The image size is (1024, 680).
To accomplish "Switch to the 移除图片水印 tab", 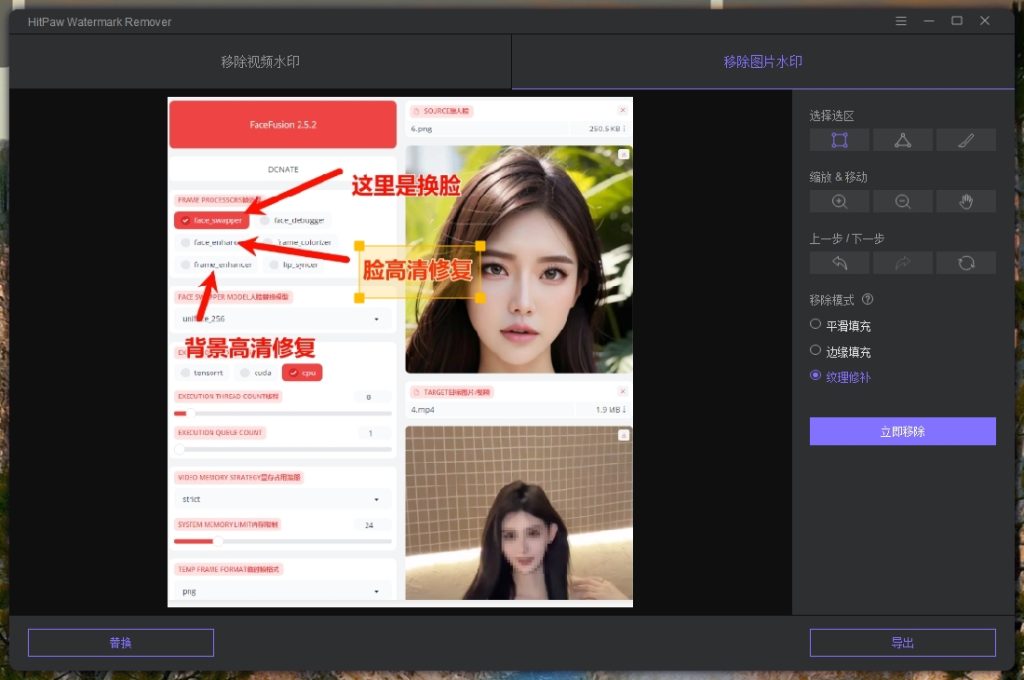I will pos(763,61).
